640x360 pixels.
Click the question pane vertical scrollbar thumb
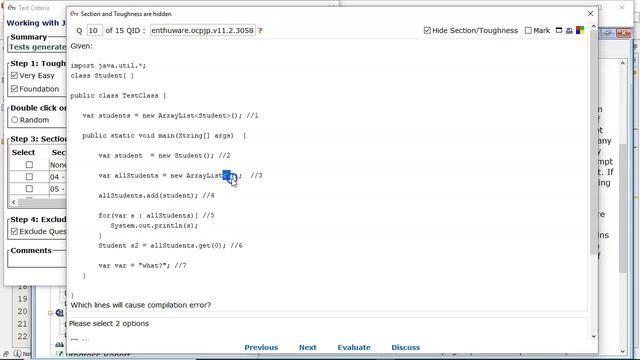pos(593,143)
